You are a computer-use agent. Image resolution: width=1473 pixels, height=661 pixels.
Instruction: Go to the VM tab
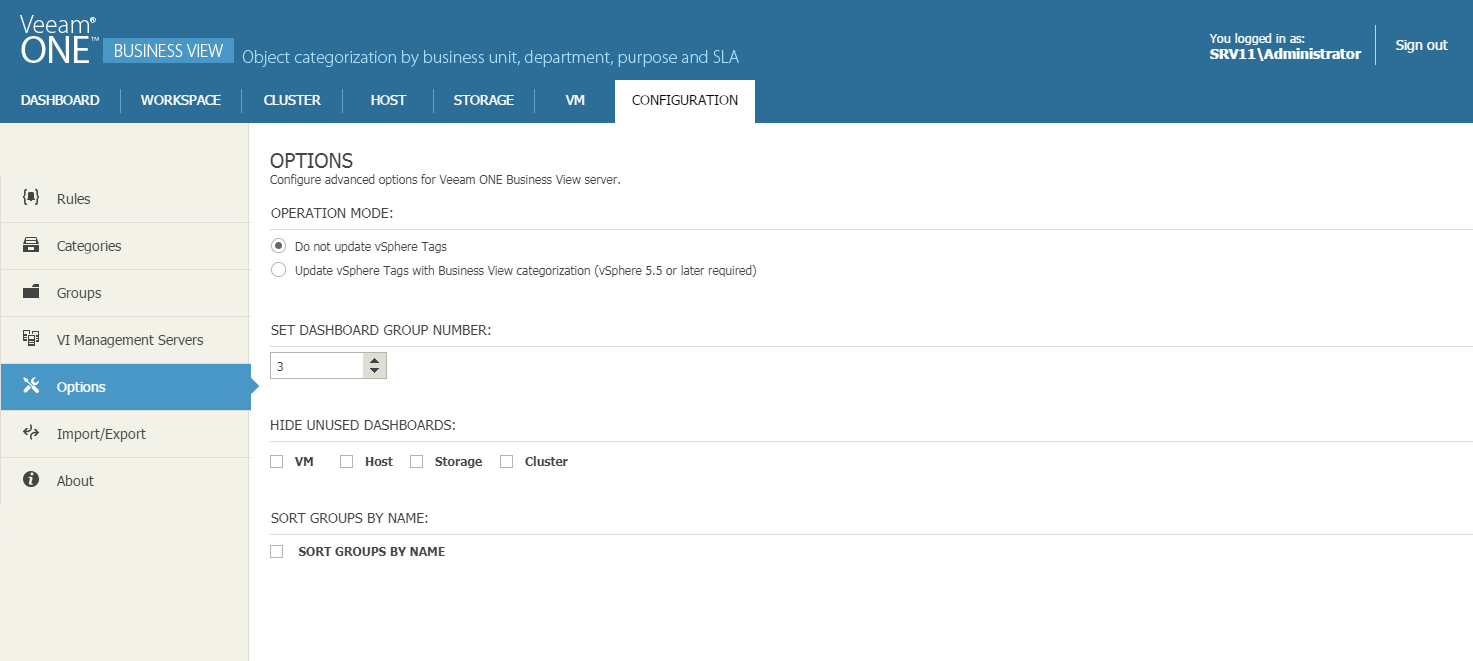pos(575,100)
